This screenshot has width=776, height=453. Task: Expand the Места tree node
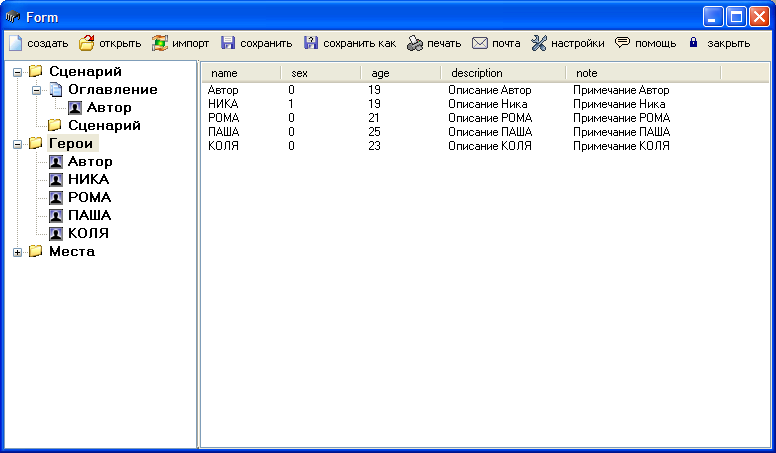[x=18, y=252]
